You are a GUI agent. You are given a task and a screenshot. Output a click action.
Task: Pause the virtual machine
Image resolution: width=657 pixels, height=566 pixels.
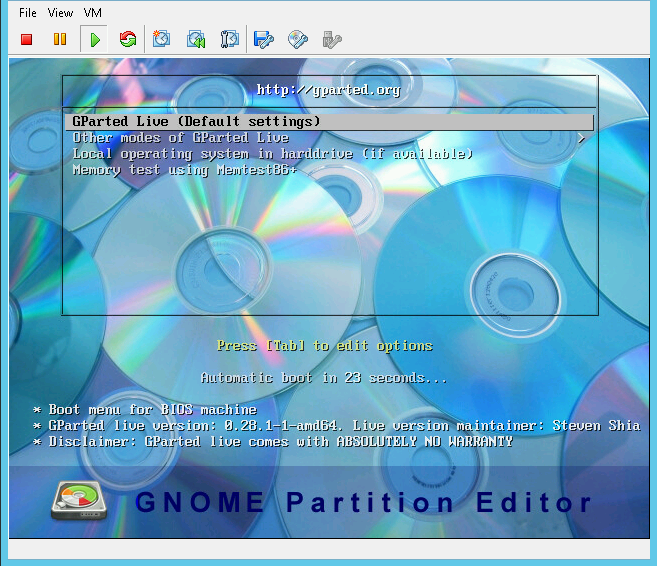pos(60,39)
